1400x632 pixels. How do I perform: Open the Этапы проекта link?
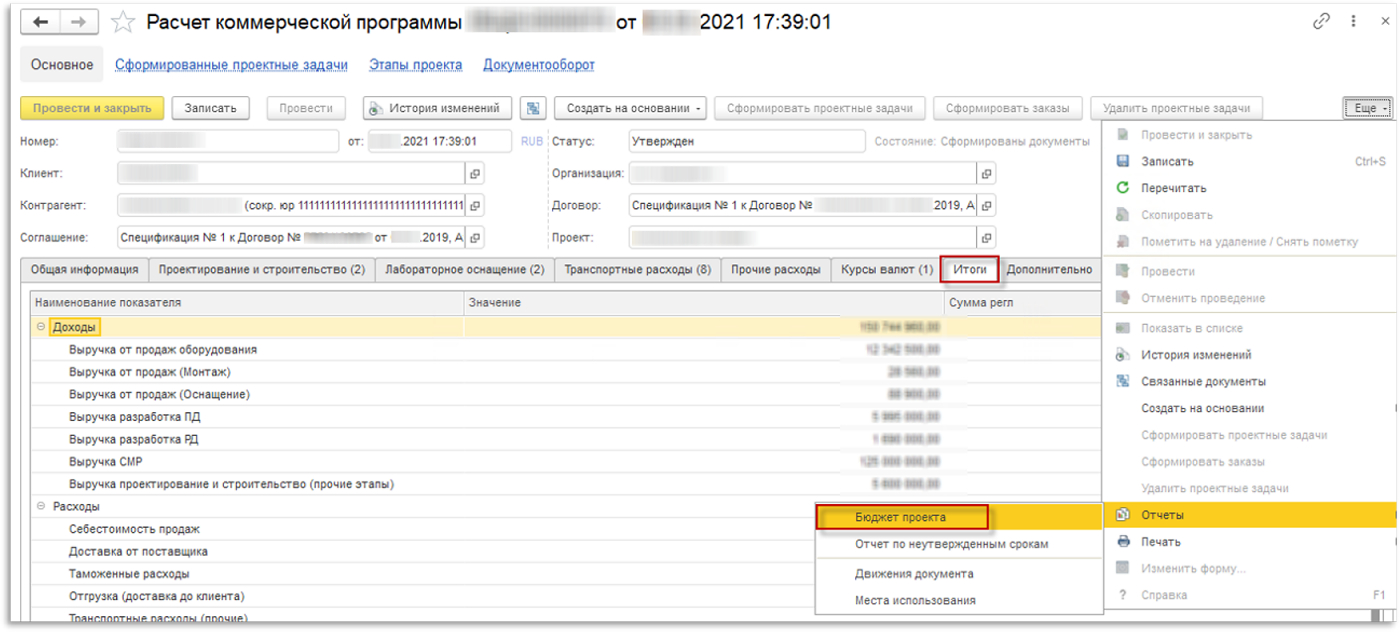click(x=415, y=65)
